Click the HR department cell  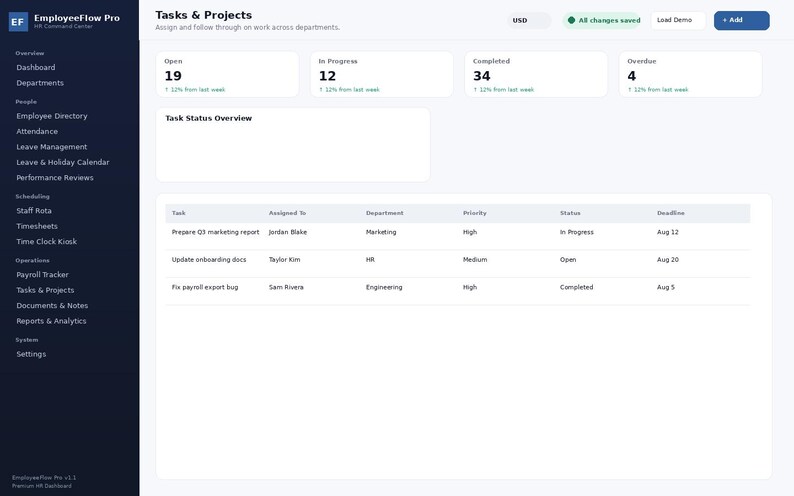tap(370, 260)
